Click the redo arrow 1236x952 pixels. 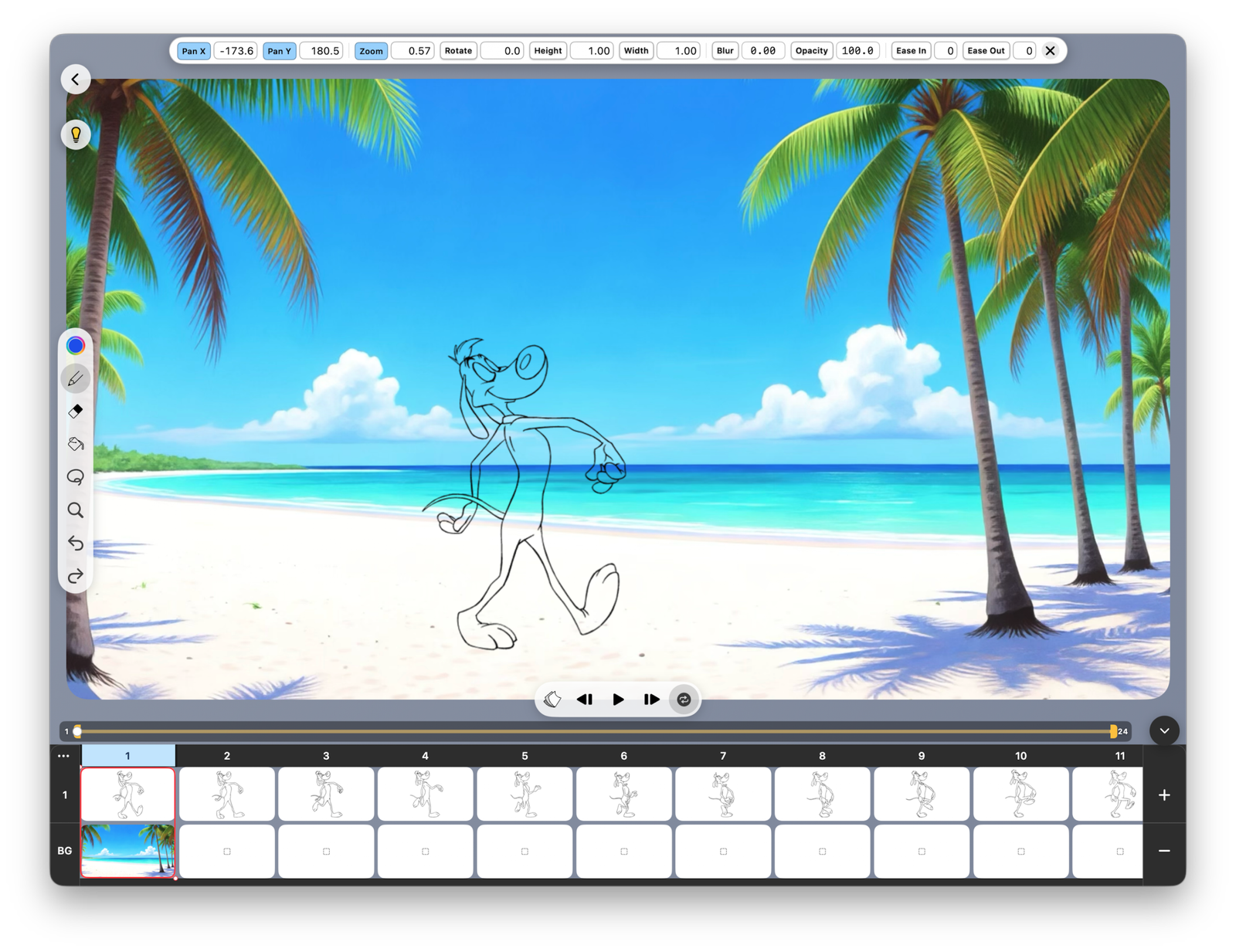(76, 576)
